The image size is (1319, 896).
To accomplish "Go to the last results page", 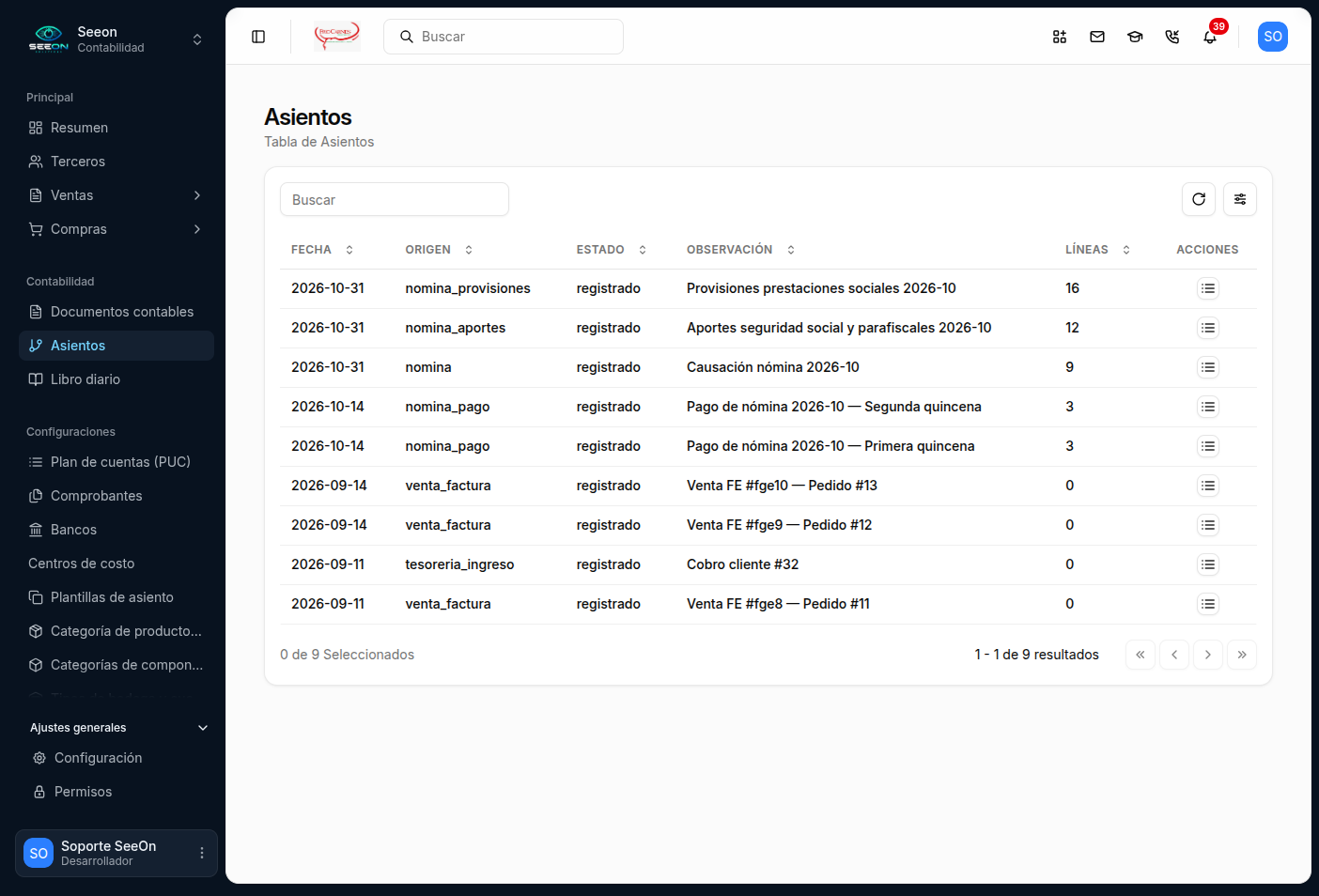I will click(1242, 655).
